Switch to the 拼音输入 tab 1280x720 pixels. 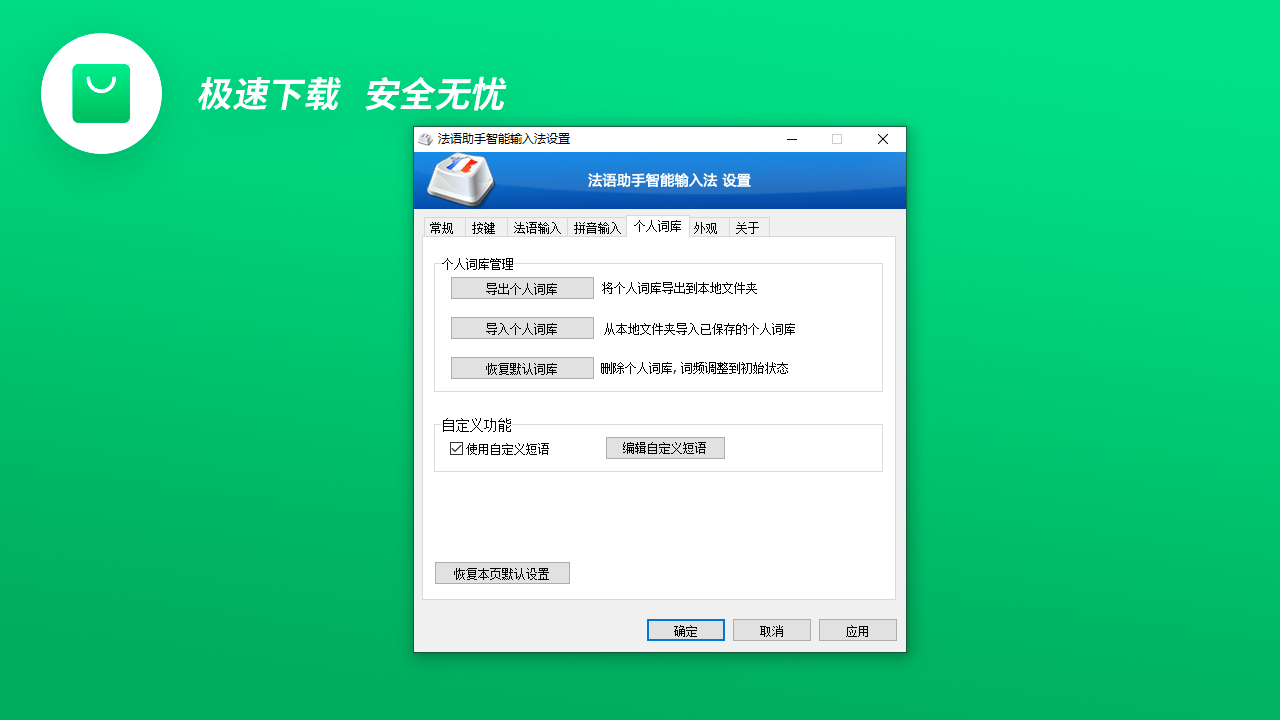pos(596,227)
